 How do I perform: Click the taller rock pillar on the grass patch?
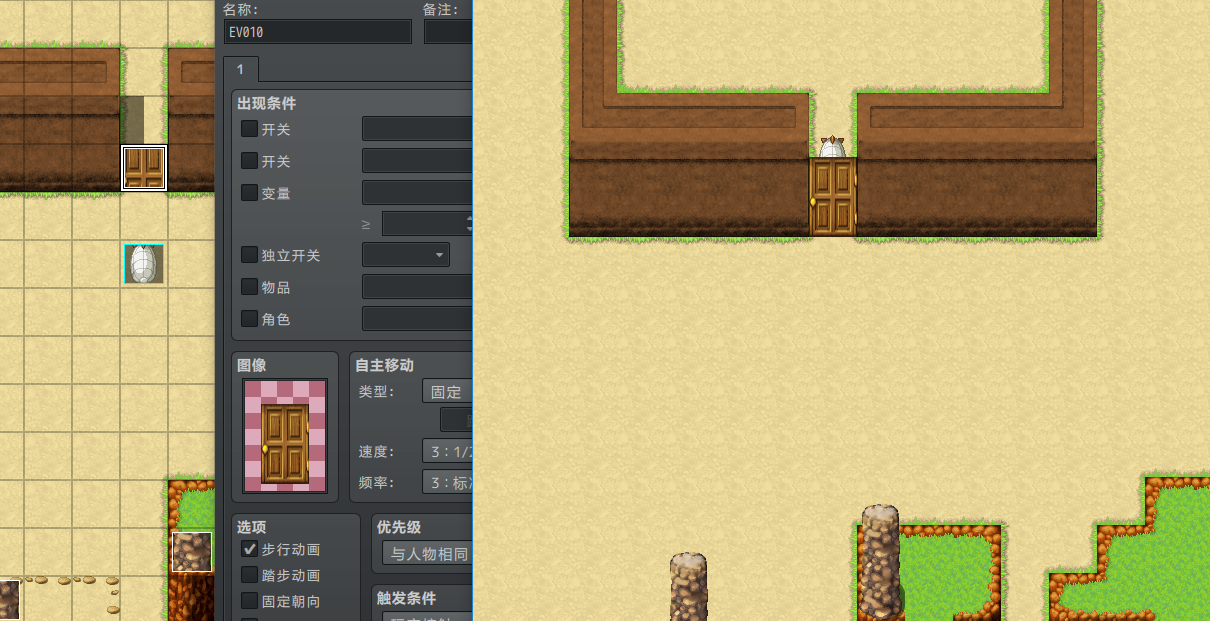(879, 561)
